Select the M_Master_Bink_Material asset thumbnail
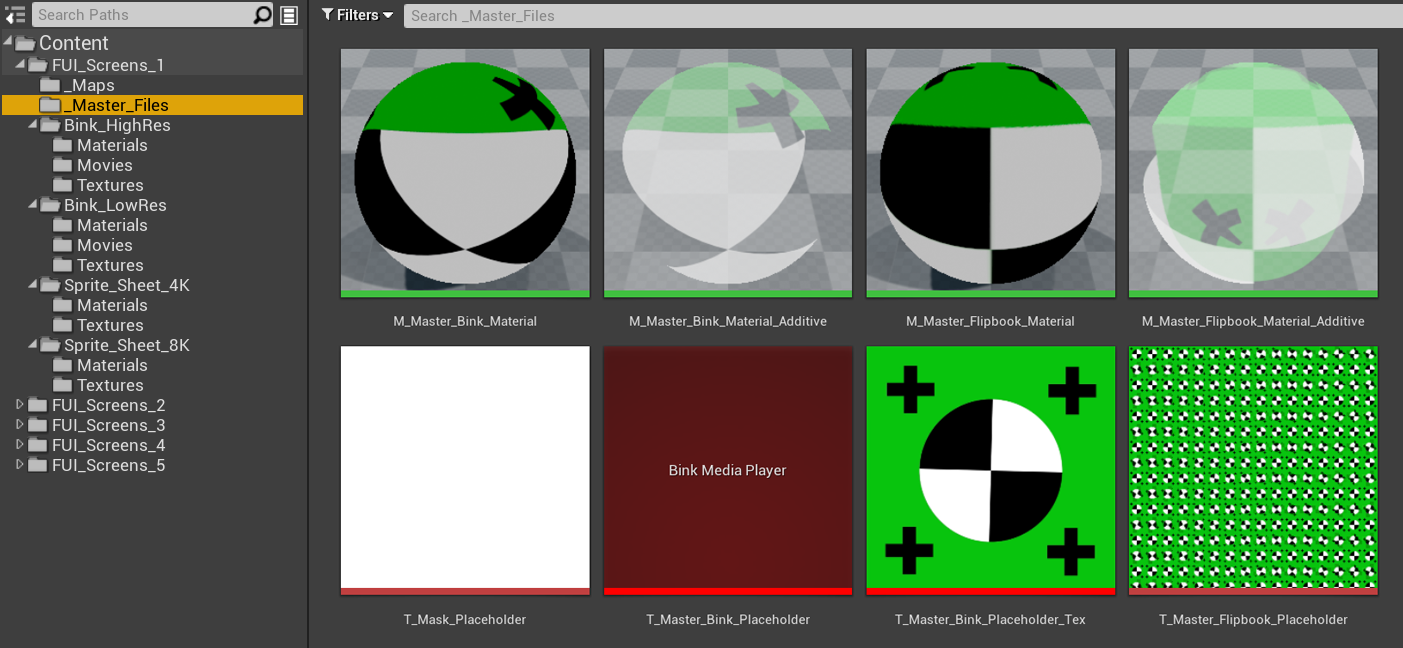The height and width of the screenshot is (648, 1403). pyautogui.click(x=465, y=172)
